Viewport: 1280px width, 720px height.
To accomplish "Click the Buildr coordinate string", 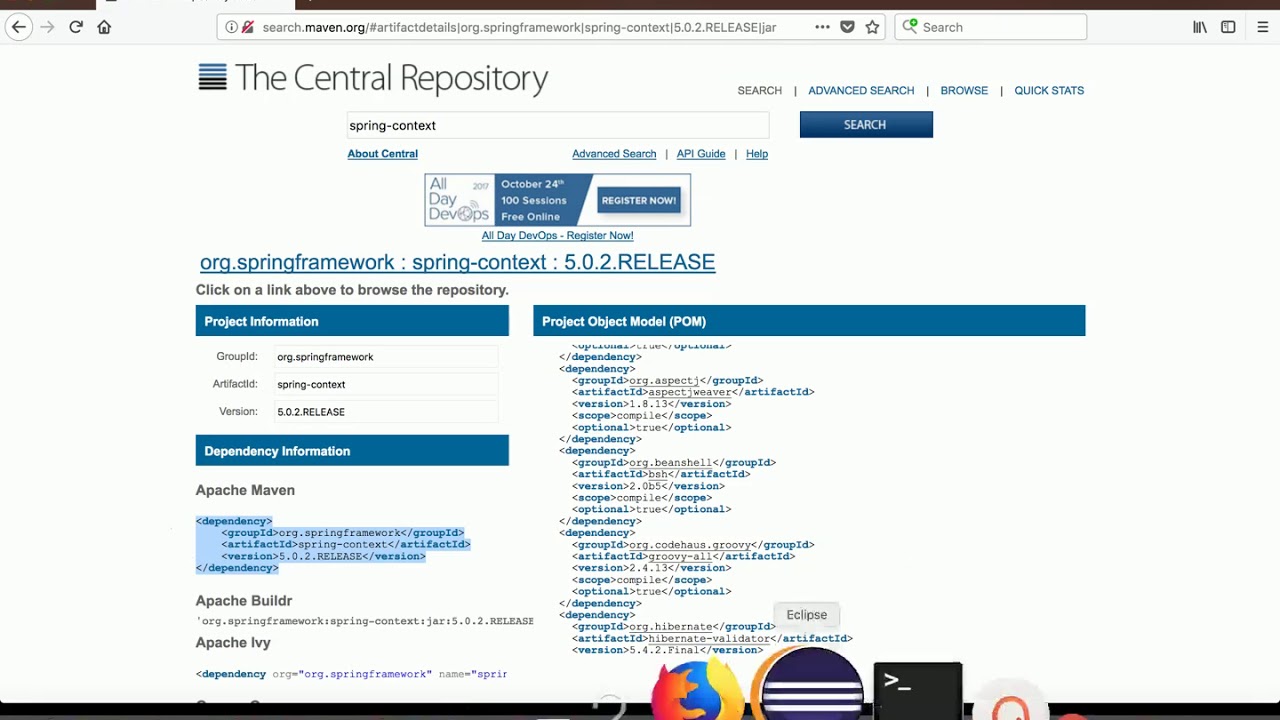I will [365, 621].
